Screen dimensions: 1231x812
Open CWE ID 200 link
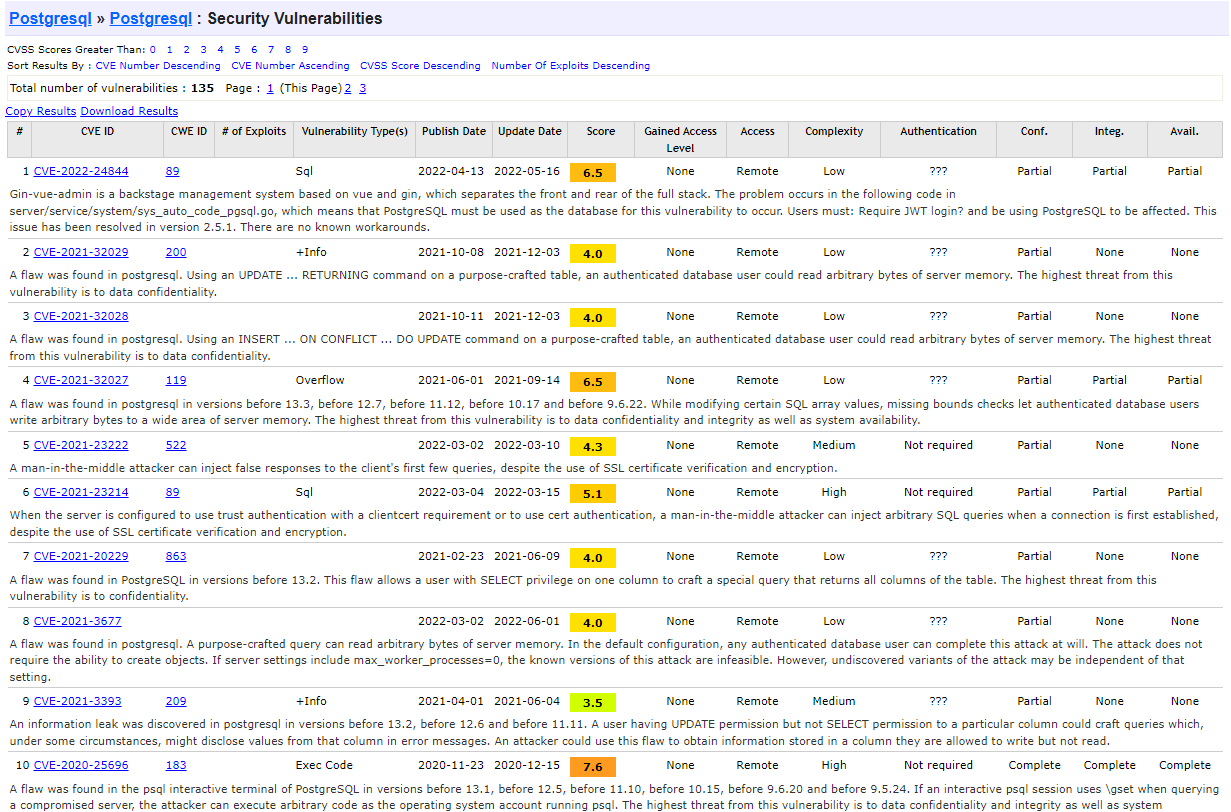click(x=176, y=252)
